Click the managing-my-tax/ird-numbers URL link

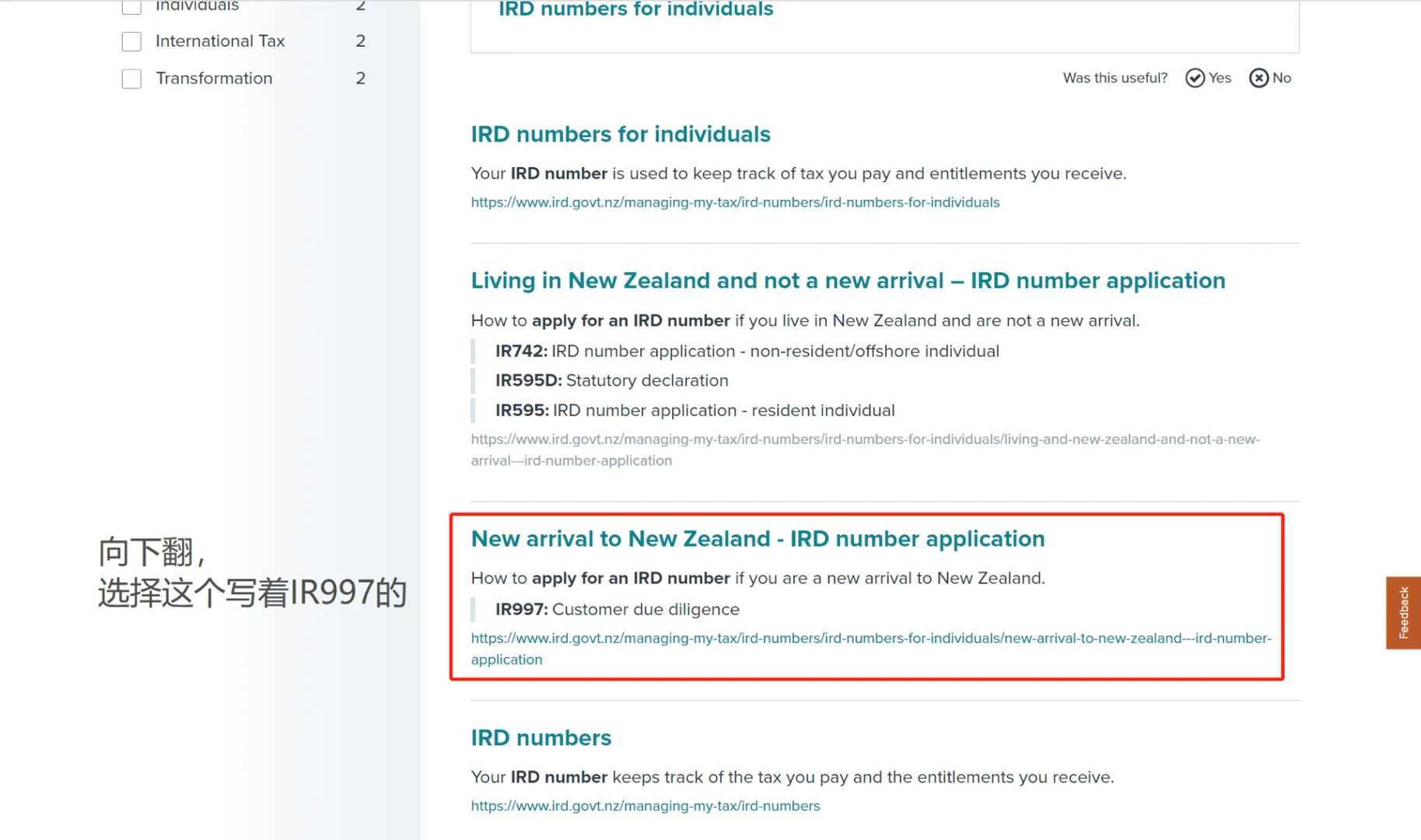pyautogui.click(x=645, y=806)
